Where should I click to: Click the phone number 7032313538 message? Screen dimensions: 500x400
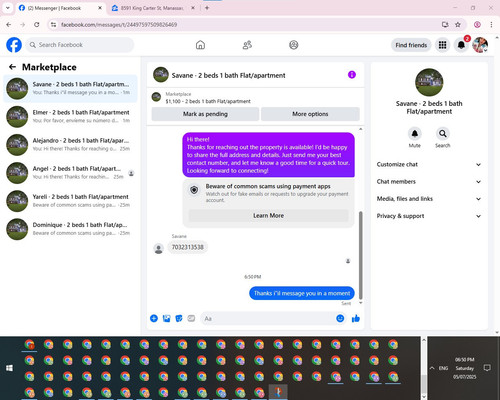(x=187, y=247)
